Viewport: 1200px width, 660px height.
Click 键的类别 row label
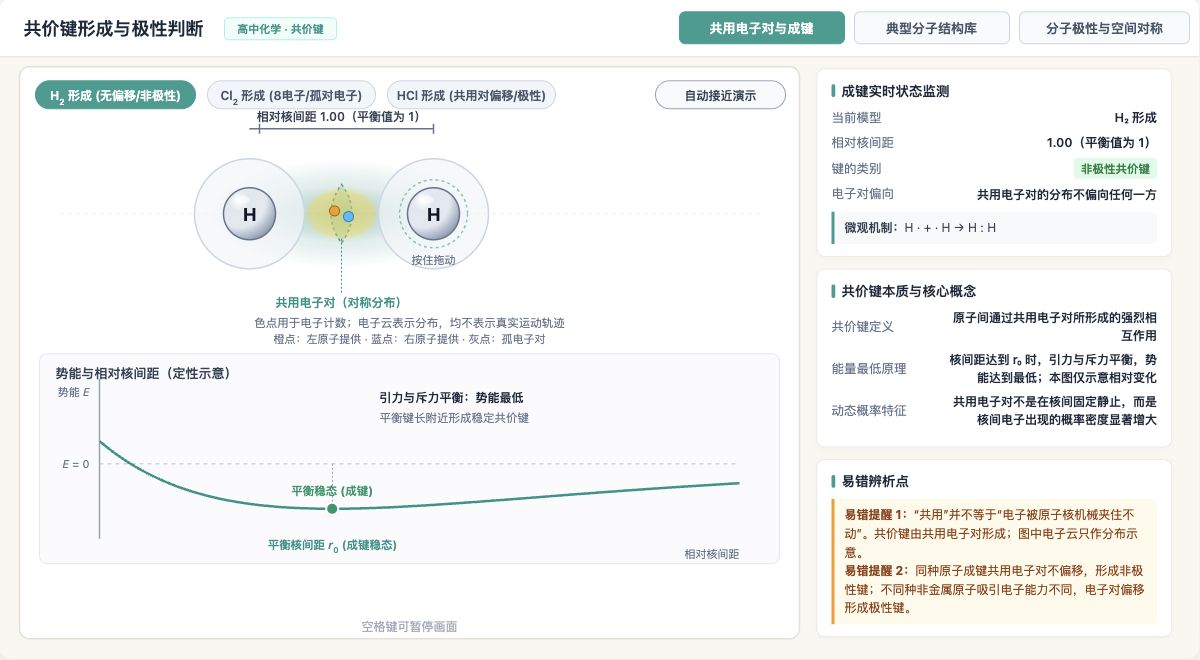coord(857,168)
